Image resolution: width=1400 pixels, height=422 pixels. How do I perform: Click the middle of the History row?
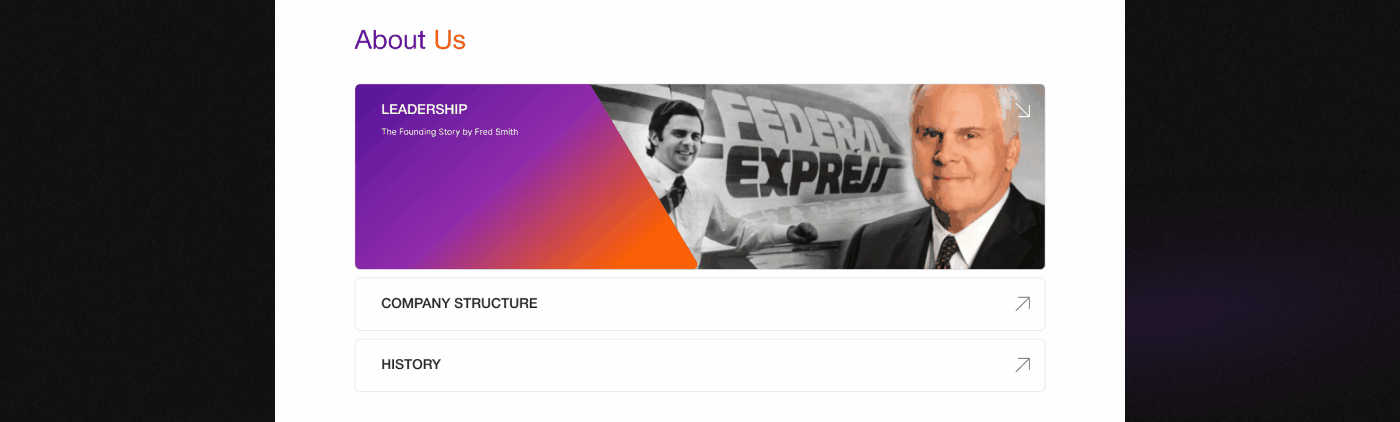click(x=700, y=365)
